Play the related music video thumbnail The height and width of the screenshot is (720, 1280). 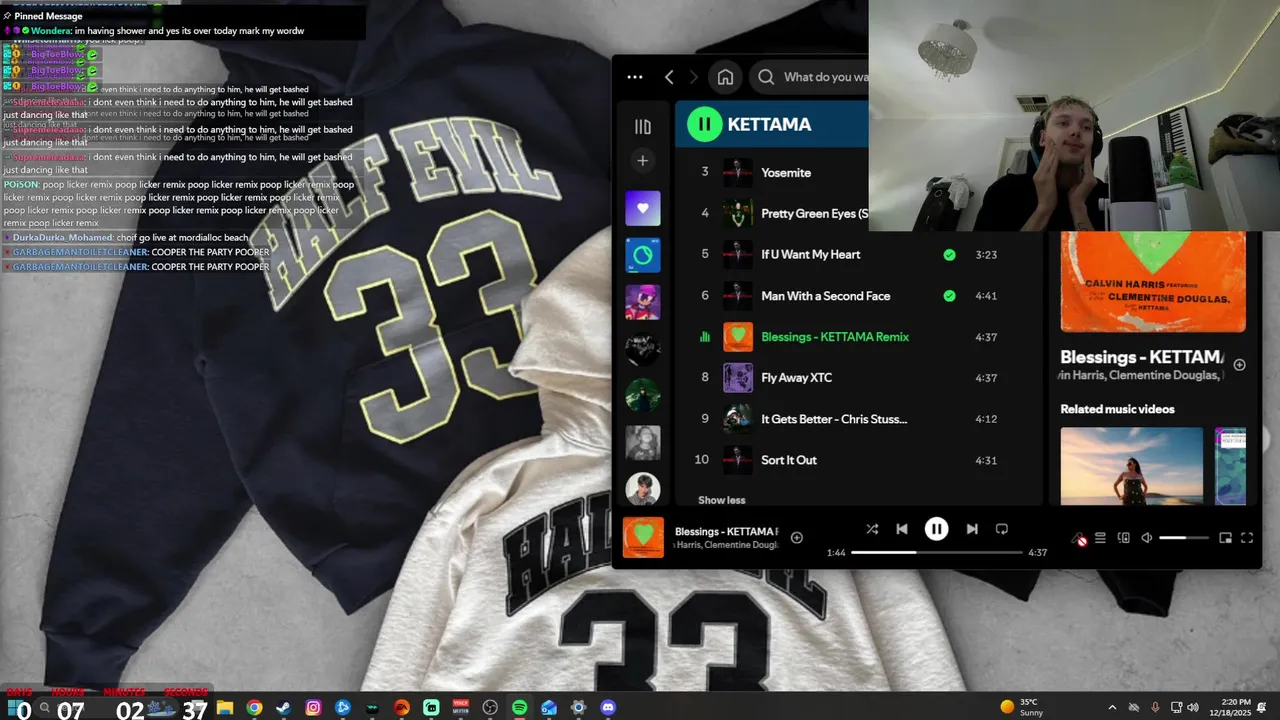(1132, 466)
